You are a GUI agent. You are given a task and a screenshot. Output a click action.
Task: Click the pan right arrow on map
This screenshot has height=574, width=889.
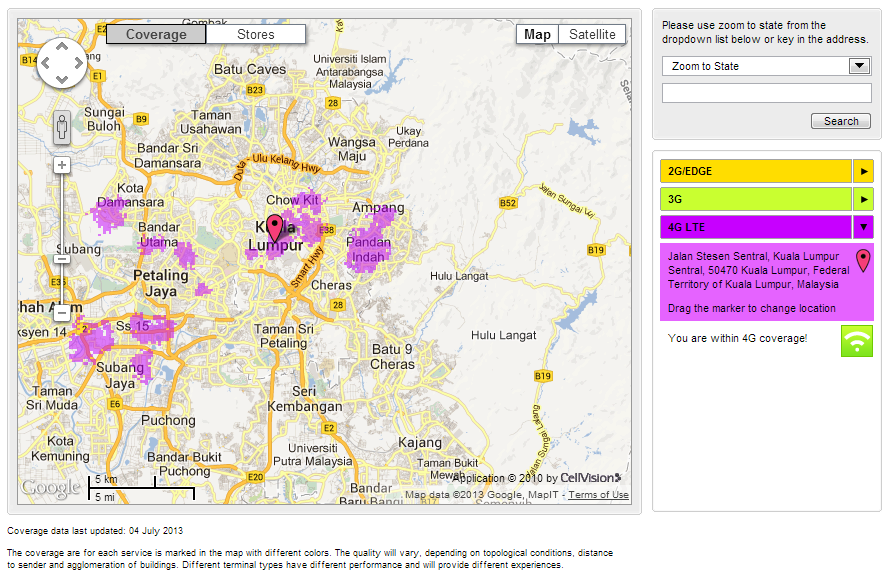(79, 63)
